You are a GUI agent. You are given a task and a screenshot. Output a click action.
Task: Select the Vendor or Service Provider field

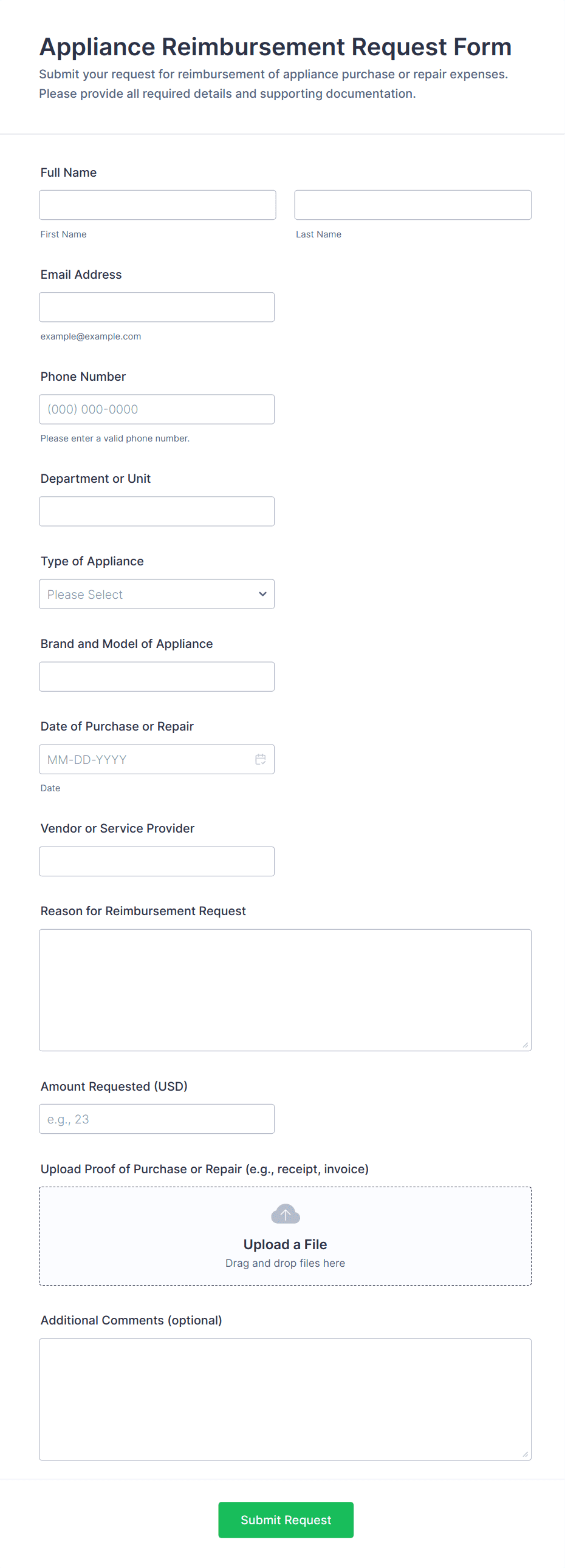point(157,861)
